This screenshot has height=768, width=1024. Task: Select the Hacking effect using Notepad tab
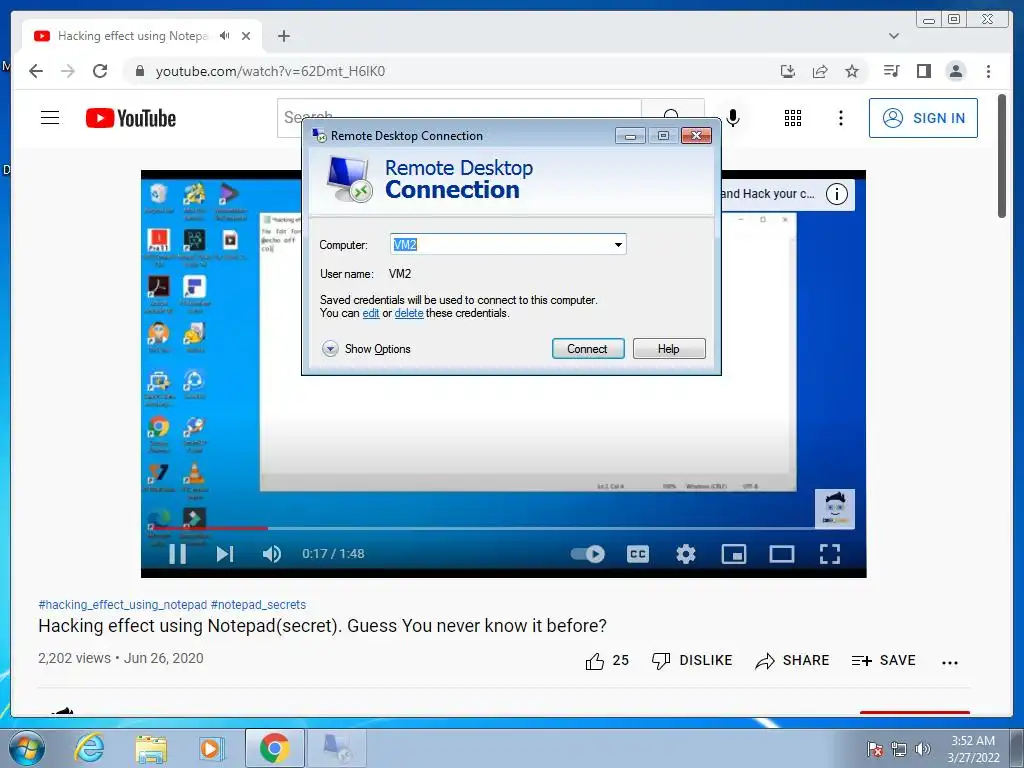click(x=133, y=36)
